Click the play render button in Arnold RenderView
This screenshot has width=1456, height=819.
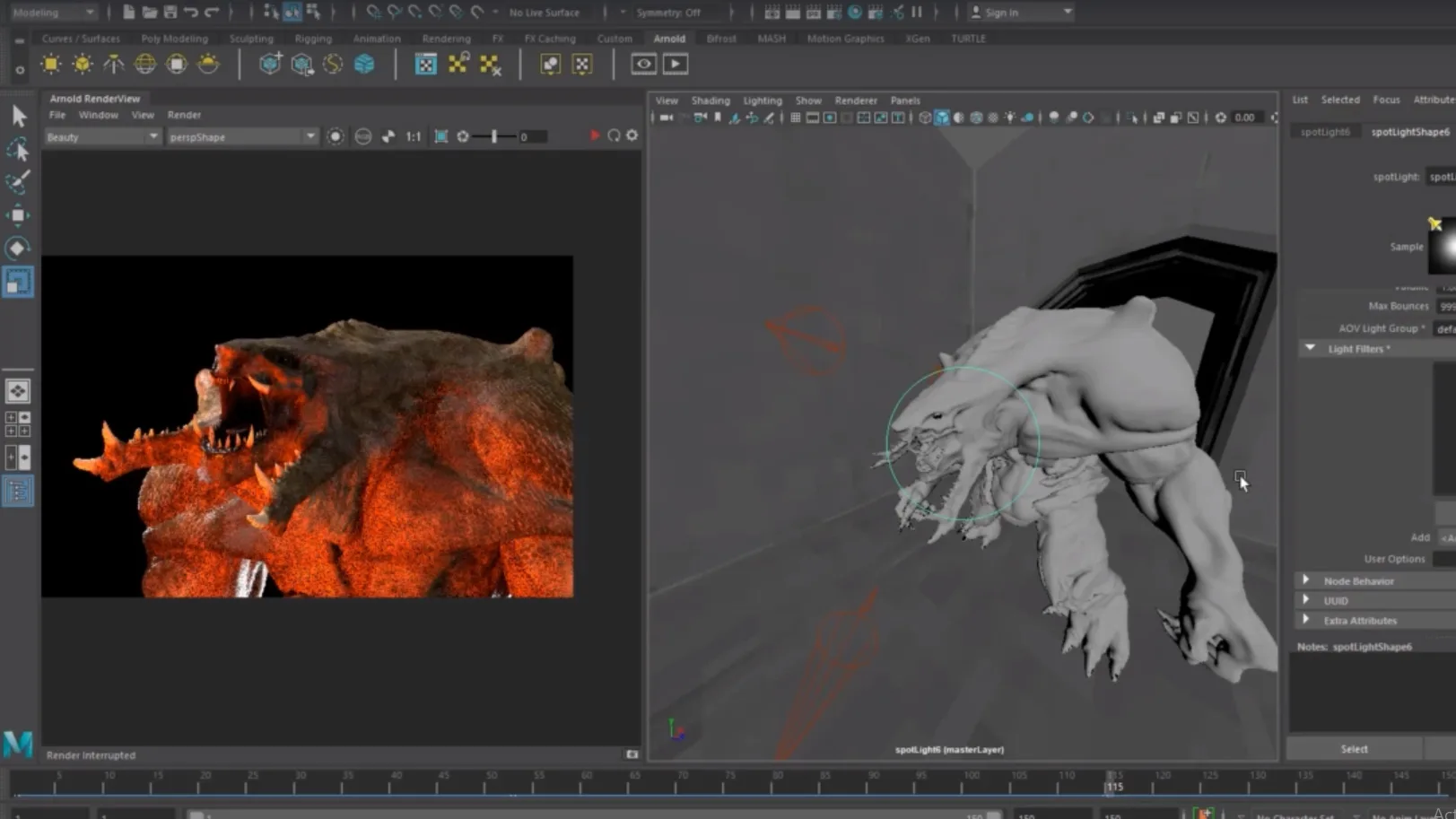coord(595,135)
